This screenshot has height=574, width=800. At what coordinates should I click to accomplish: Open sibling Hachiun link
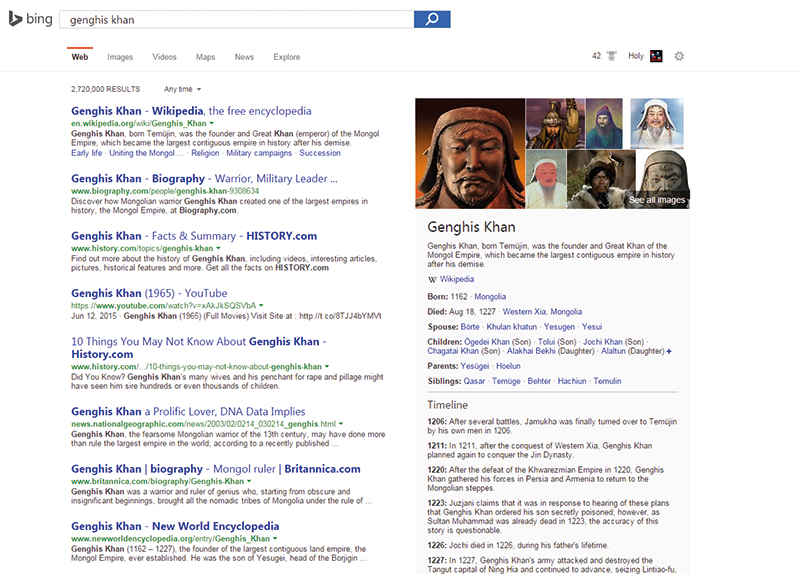572,381
